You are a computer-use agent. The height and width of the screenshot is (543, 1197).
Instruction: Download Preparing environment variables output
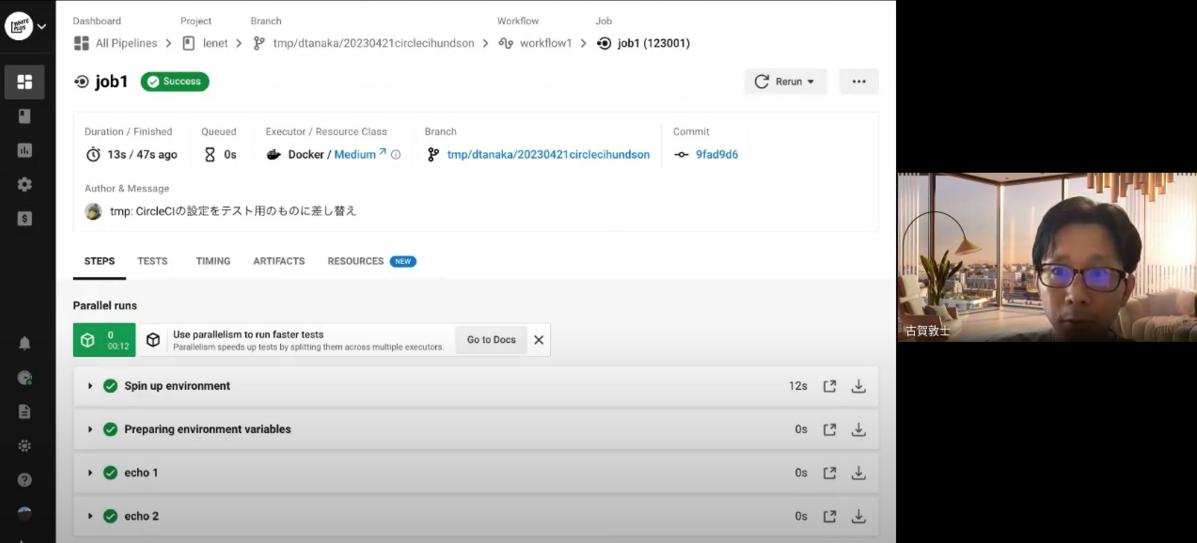(859, 429)
